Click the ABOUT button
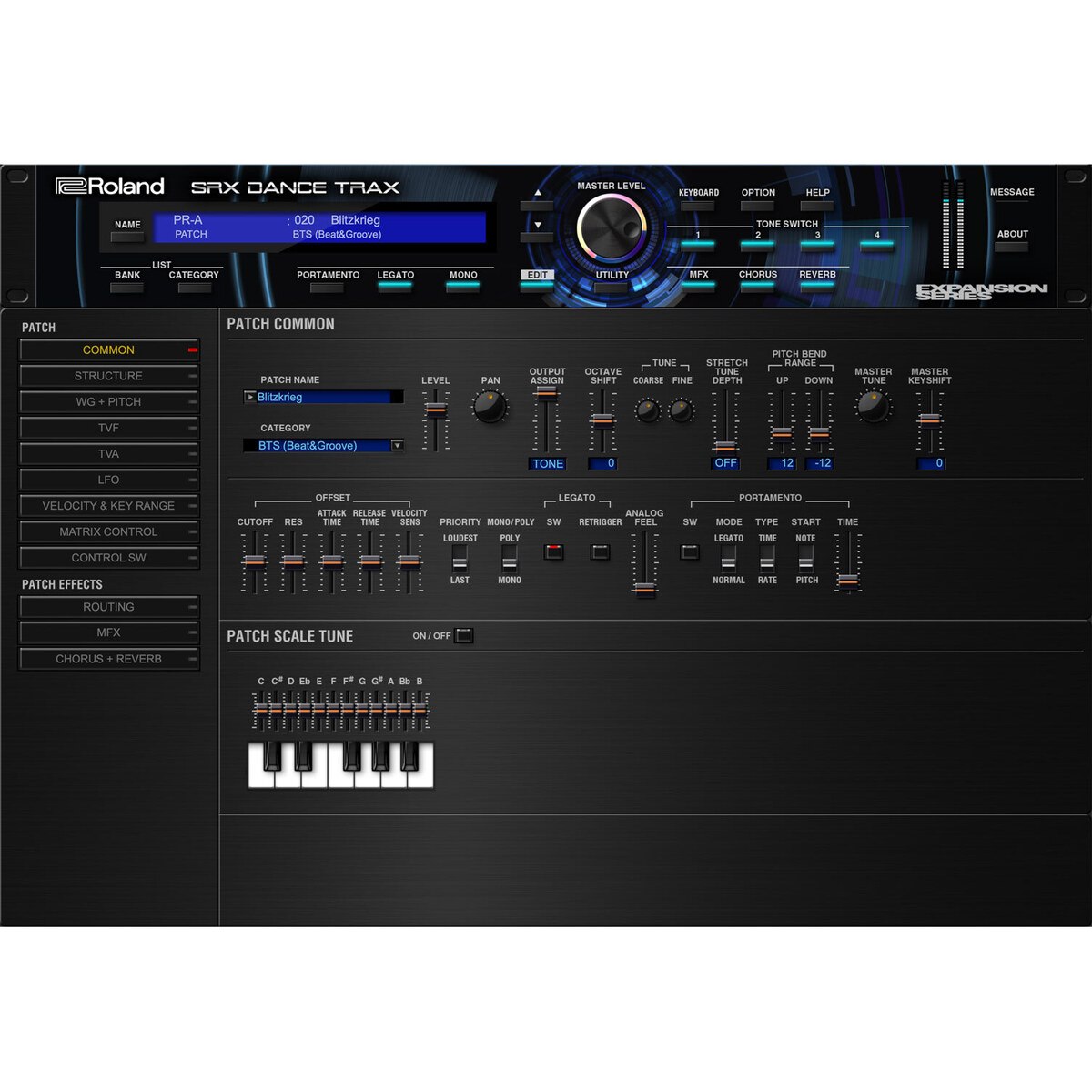 coord(1012,246)
